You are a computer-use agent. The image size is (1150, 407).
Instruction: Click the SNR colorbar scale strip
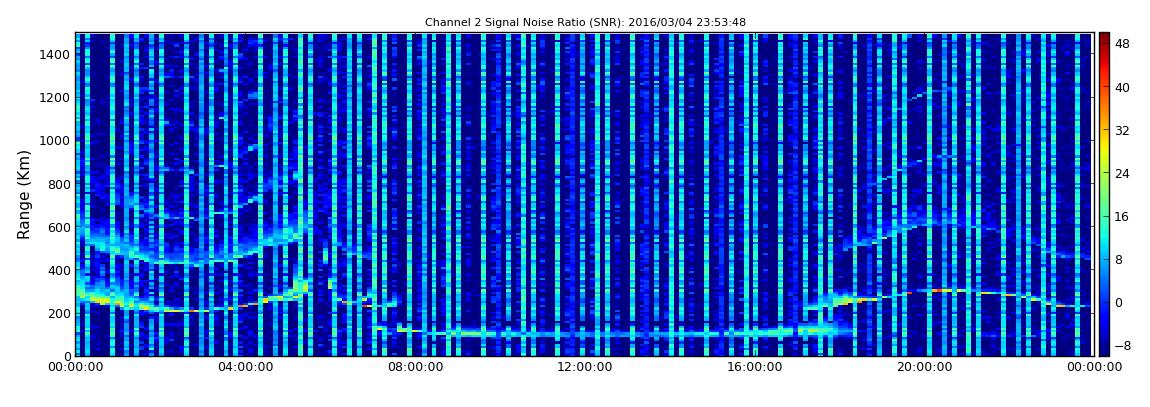pyautogui.click(x=1104, y=194)
